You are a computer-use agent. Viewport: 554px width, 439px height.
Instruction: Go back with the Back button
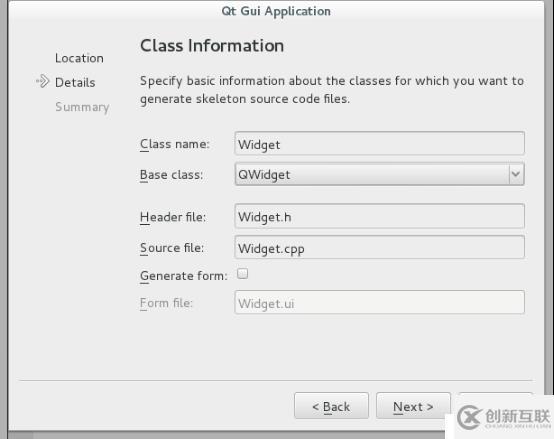click(x=331, y=406)
